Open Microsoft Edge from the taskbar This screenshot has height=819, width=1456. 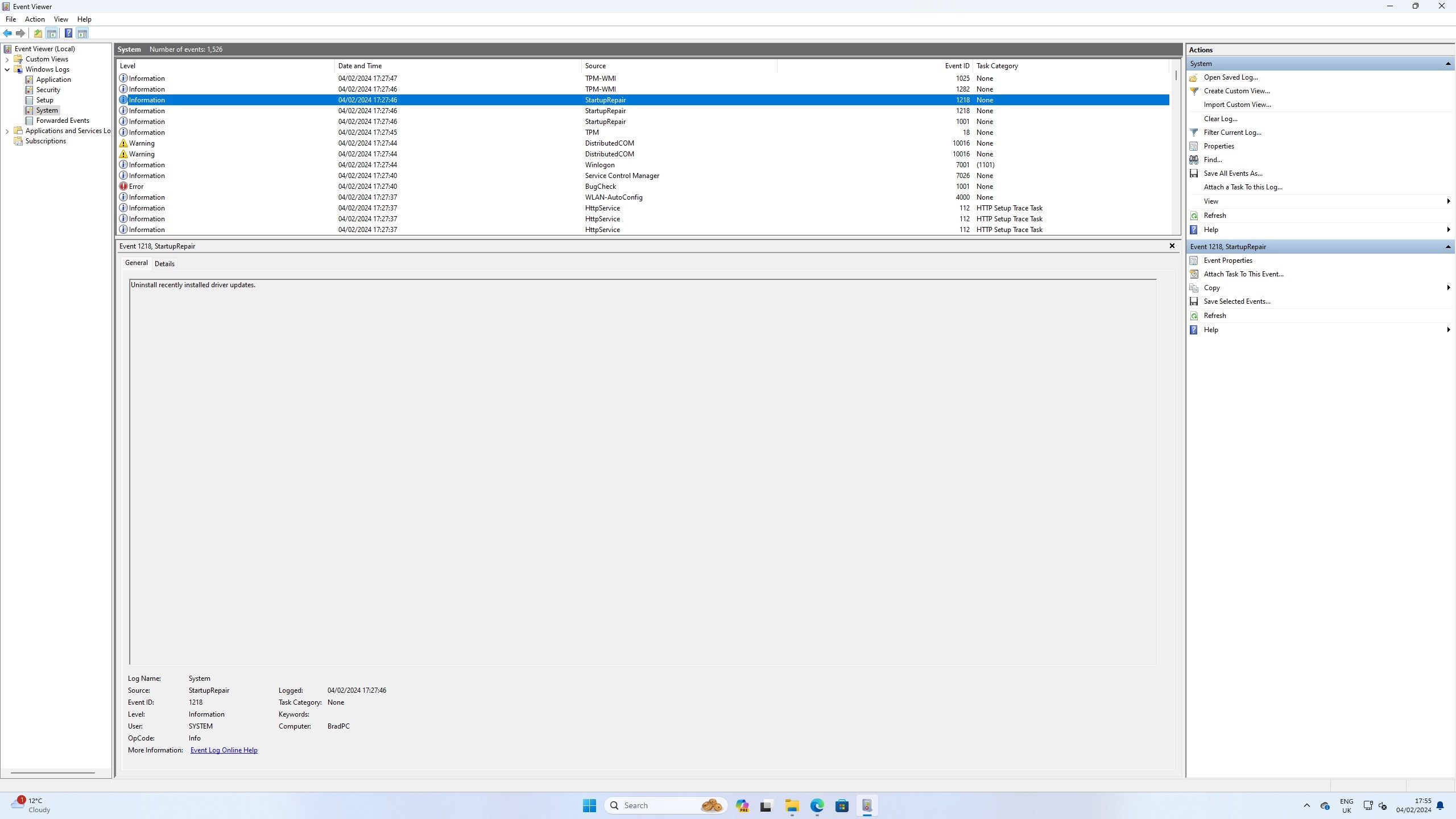[x=817, y=805]
